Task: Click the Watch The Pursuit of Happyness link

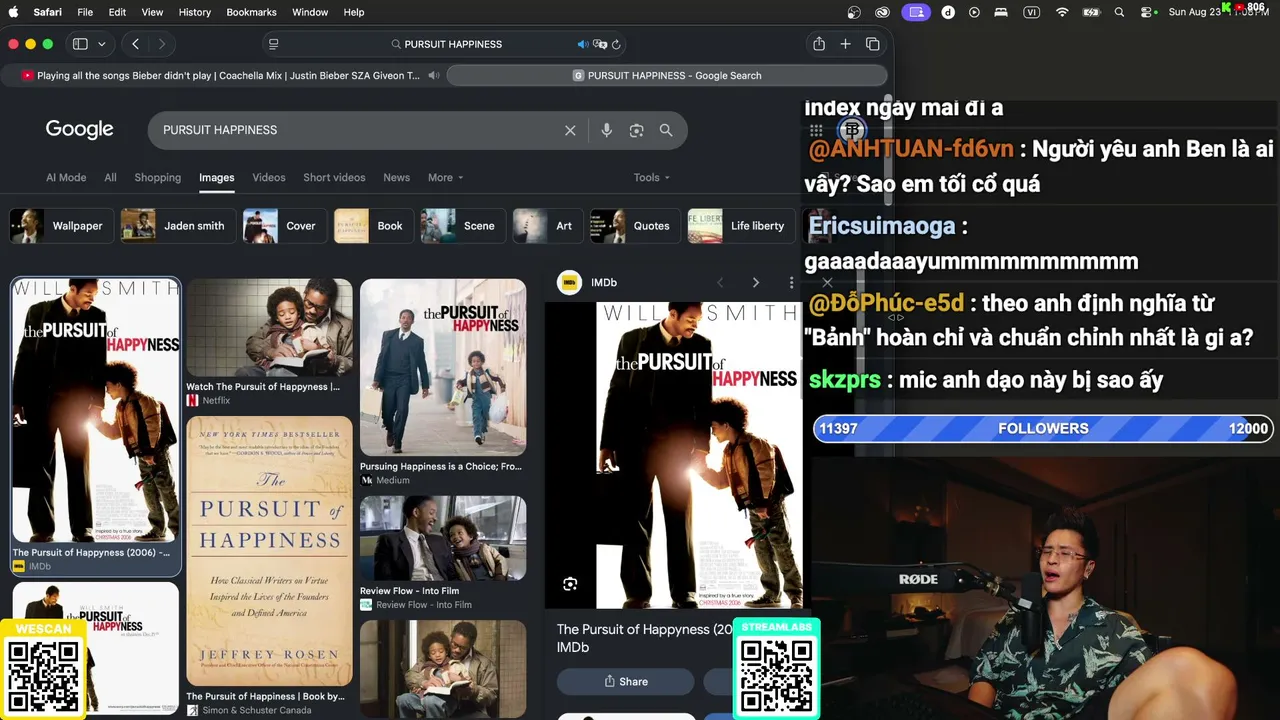Action: (x=263, y=387)
